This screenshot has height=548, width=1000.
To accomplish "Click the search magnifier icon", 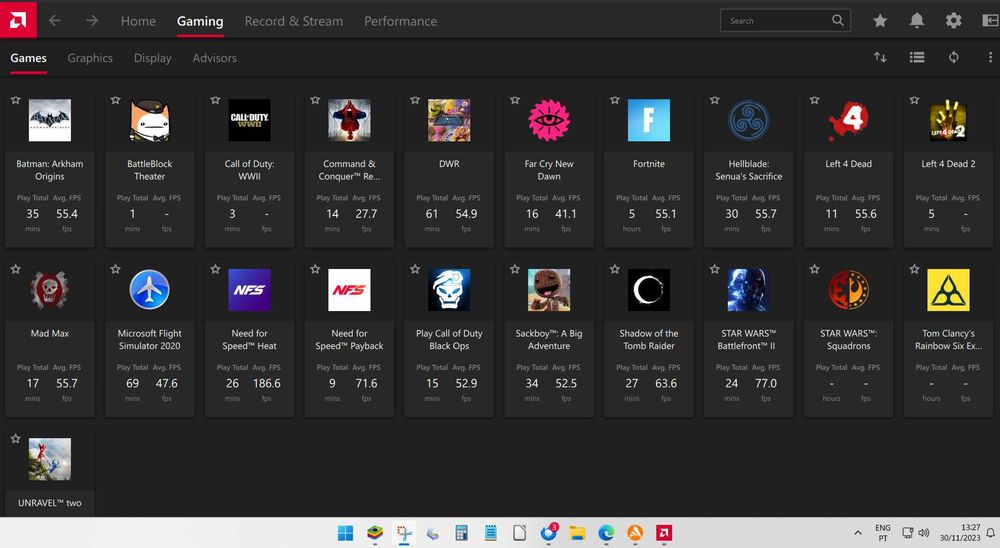I will click(x=838, y=20).
